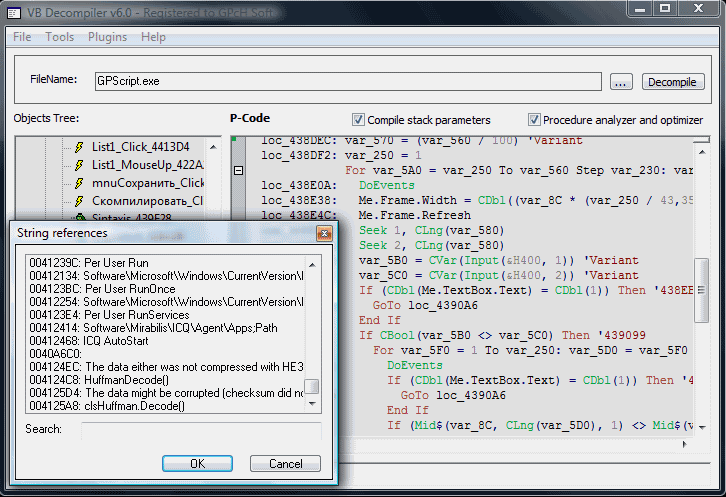Click string list scroll down arrow

[x=313, y=404]
